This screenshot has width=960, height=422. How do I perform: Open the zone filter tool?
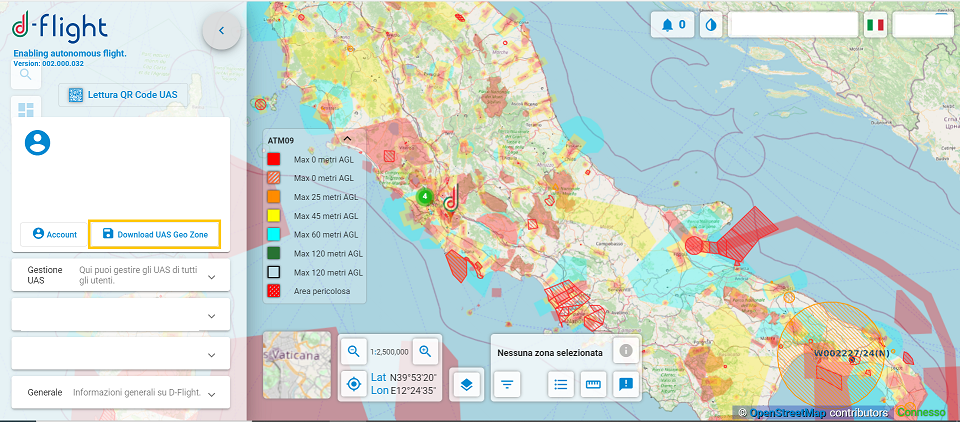tap(508, 383)
